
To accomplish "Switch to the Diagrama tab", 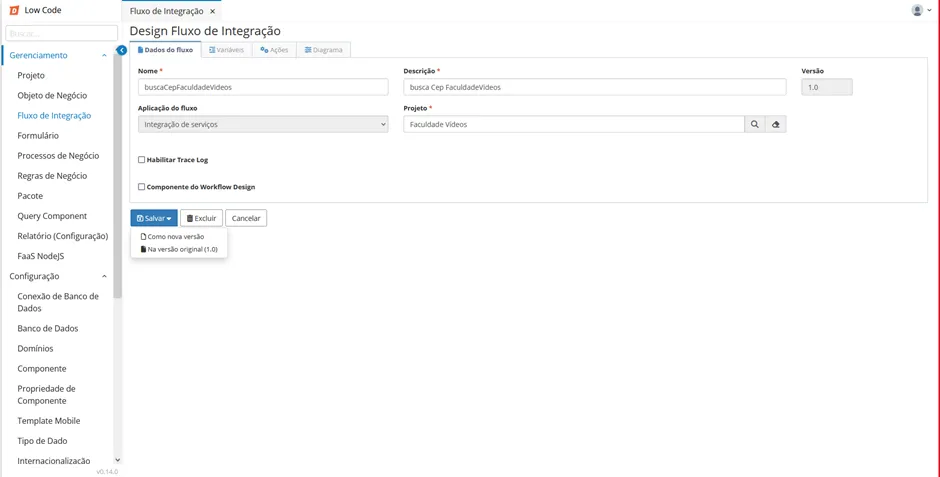I will point(324,50).
